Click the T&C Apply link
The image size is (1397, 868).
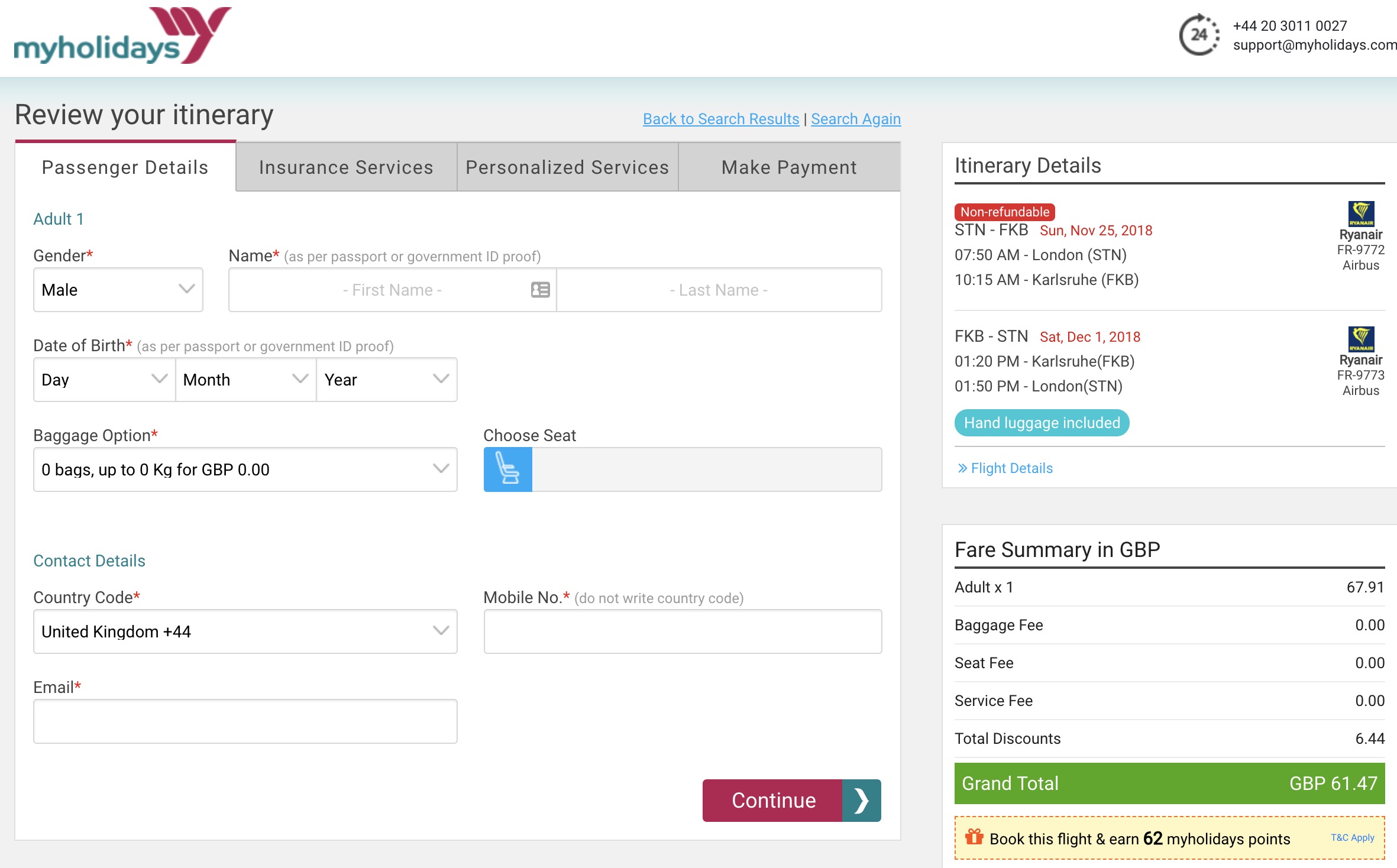[x=1354, y=837]
